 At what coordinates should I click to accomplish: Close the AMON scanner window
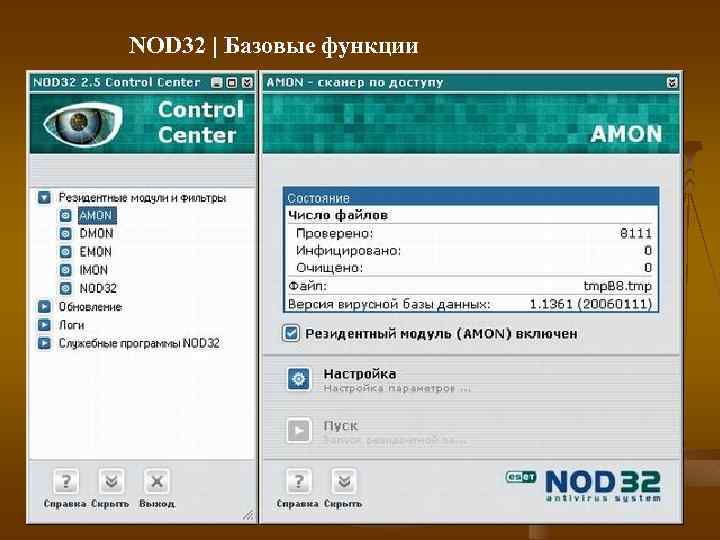(x=672, y=83)
